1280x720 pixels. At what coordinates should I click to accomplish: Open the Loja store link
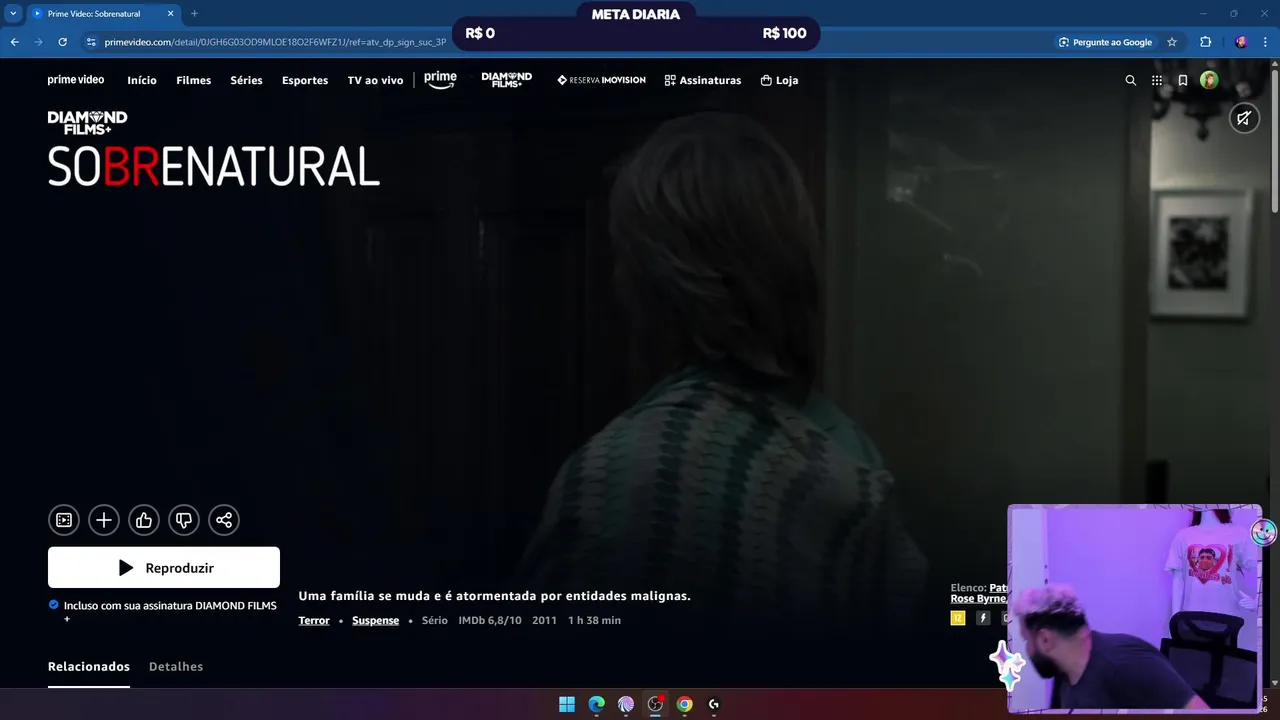[779, 80]
